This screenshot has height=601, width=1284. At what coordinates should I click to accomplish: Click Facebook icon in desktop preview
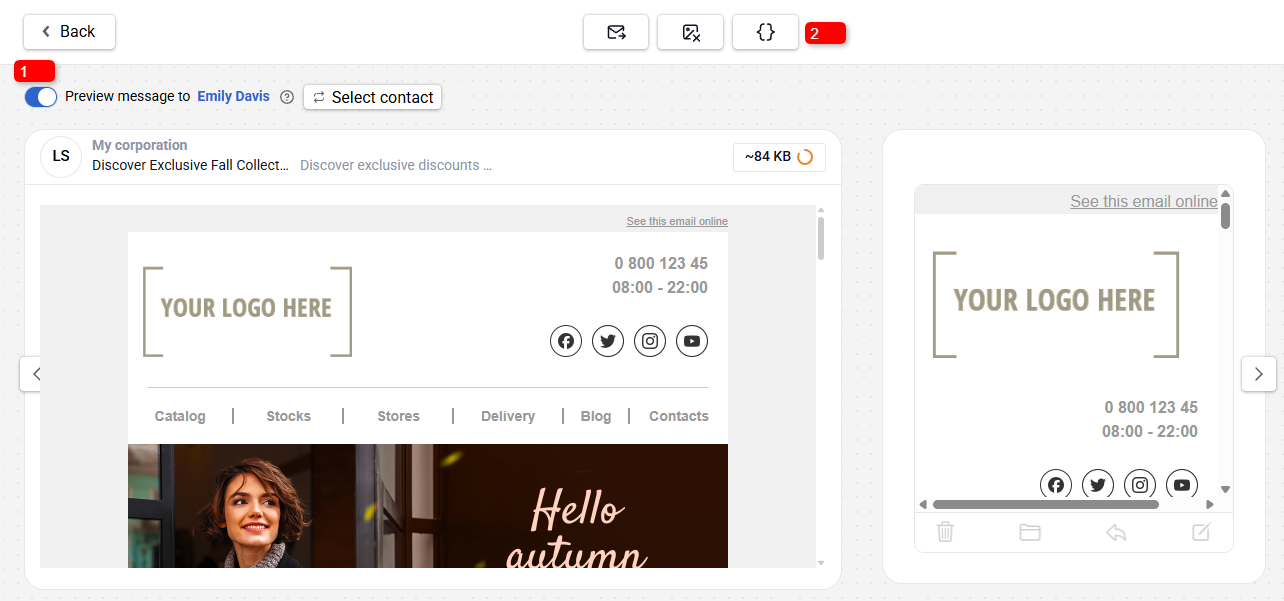click(x=566, y=341)
